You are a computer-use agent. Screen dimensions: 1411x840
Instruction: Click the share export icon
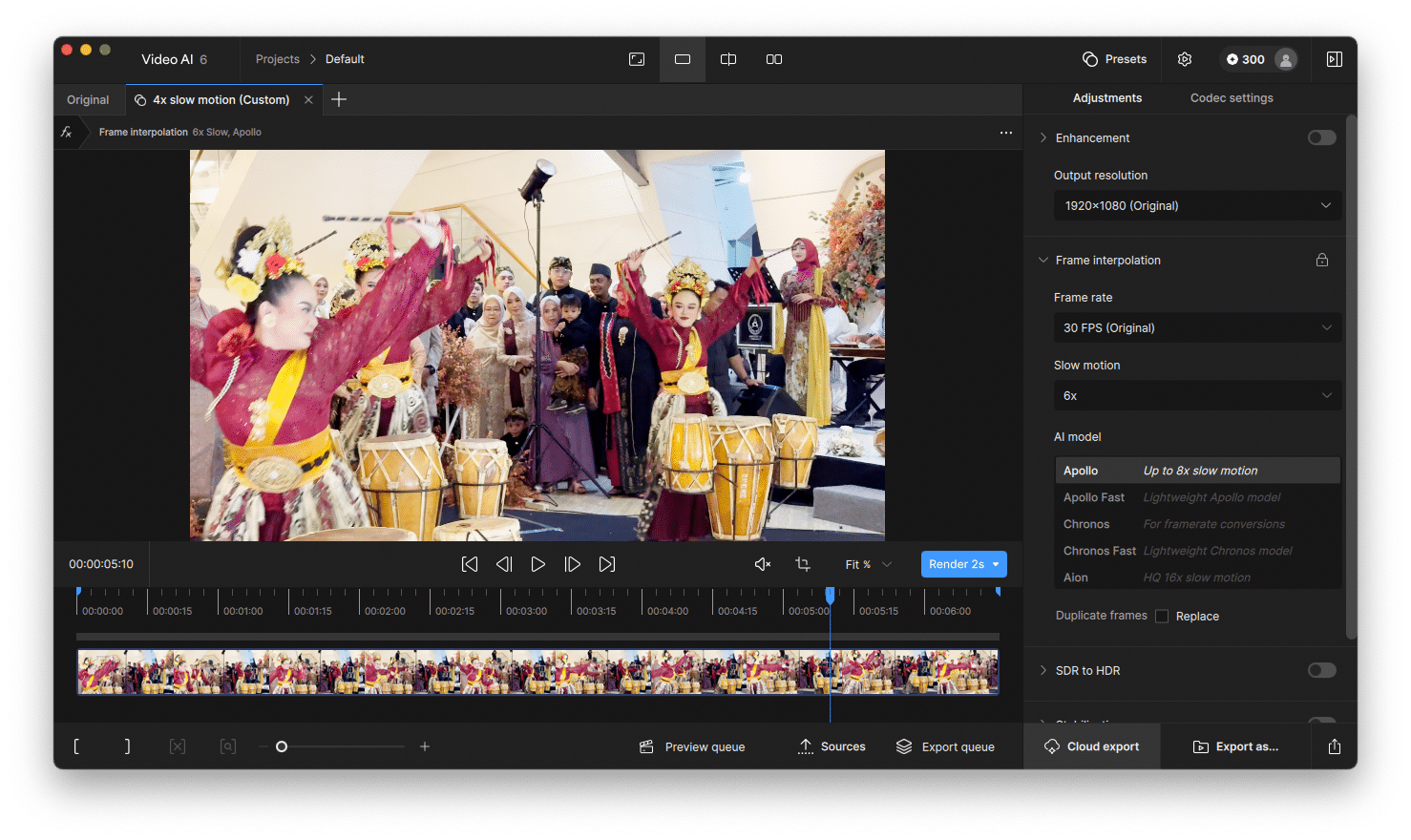tap(1335, 746)
